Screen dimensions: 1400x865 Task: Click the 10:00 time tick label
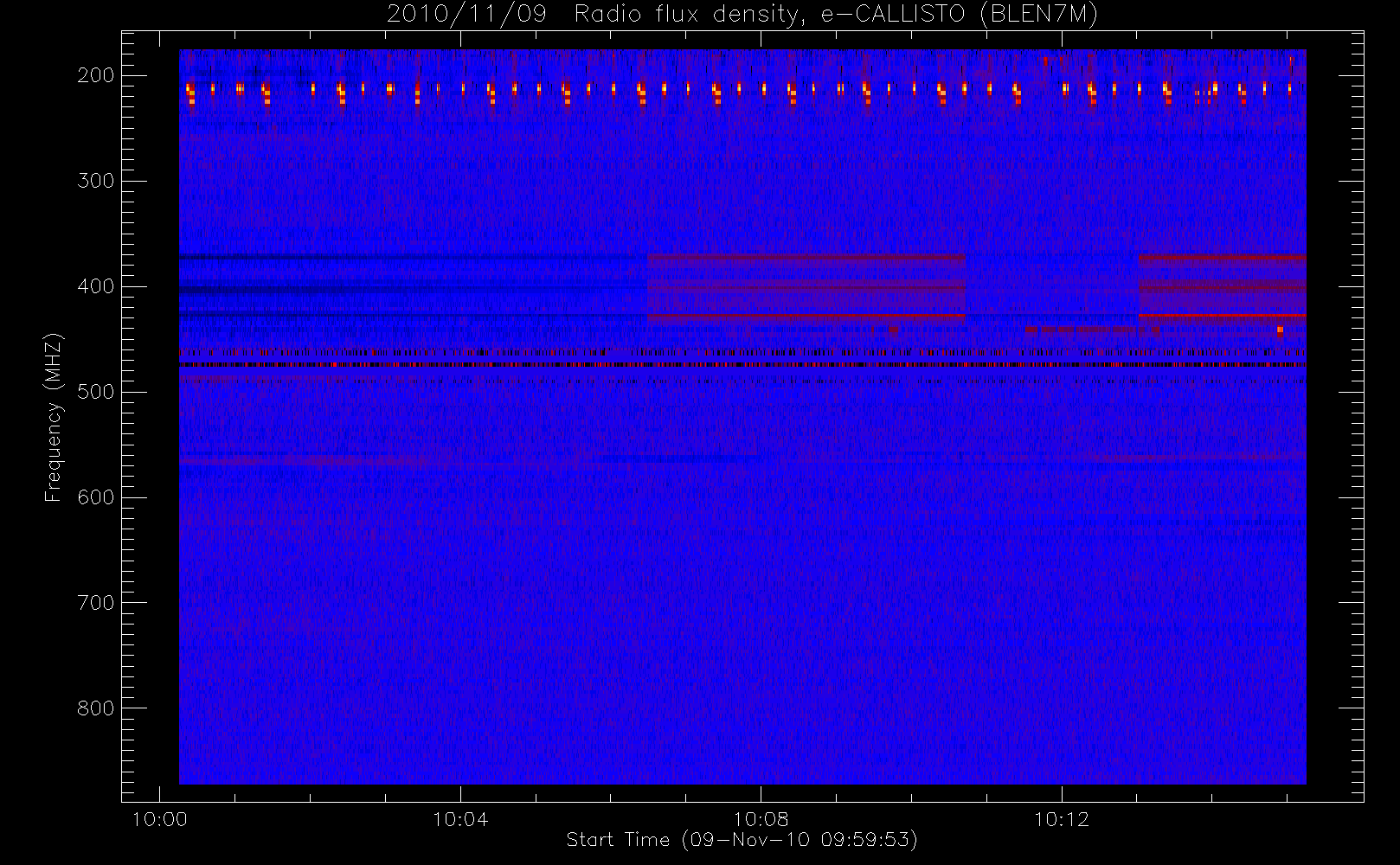[x=159, y=819]
